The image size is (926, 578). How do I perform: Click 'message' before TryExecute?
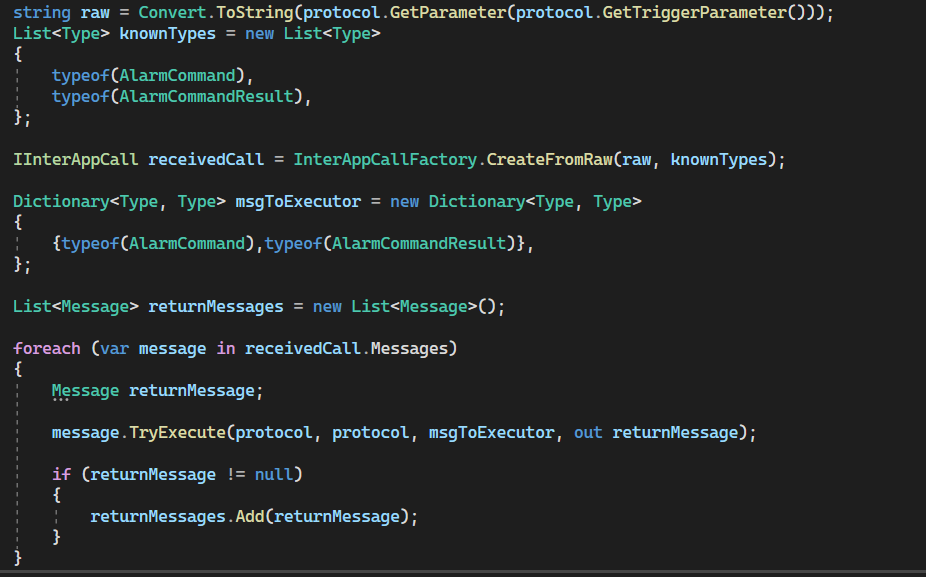pyautogui.click(x=85, y=432)
